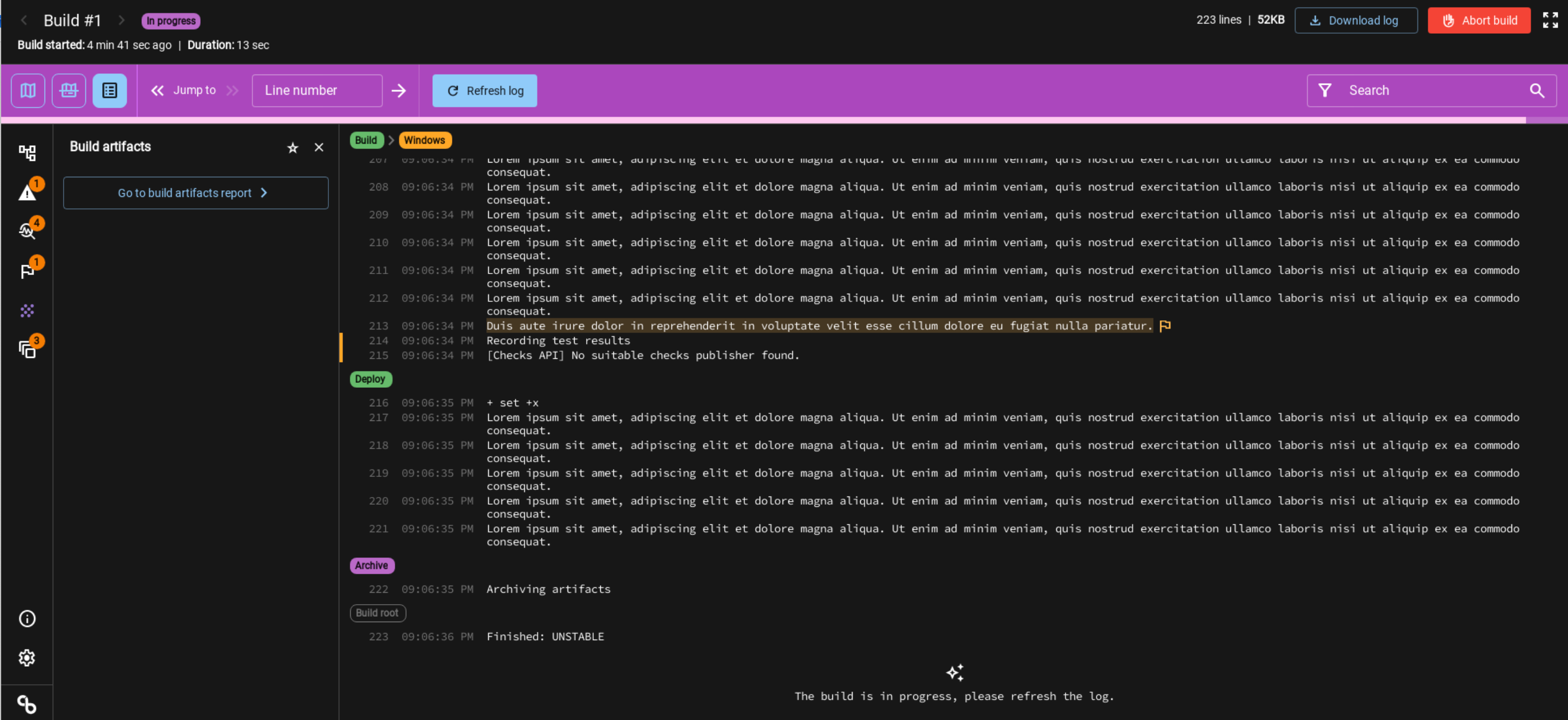Select the Build tab in header
This screenshot has width=1568, height=720.
365,140
